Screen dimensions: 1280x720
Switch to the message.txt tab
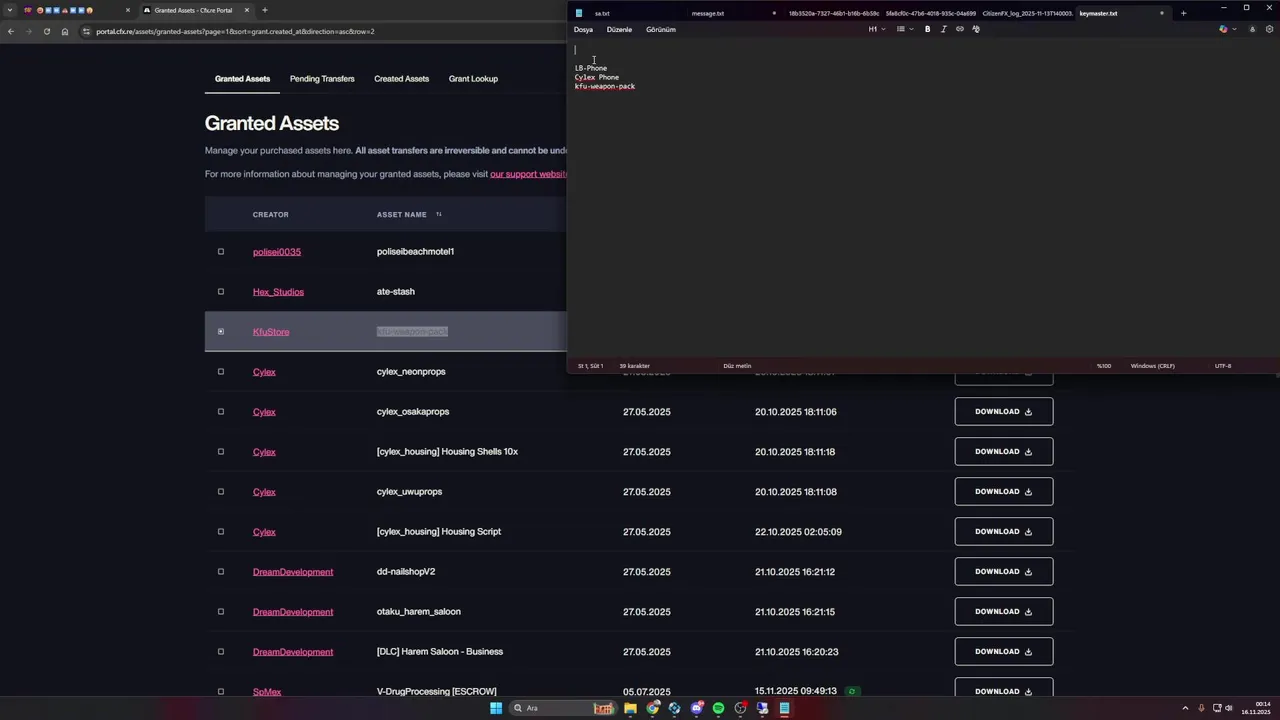pos(708,13)
